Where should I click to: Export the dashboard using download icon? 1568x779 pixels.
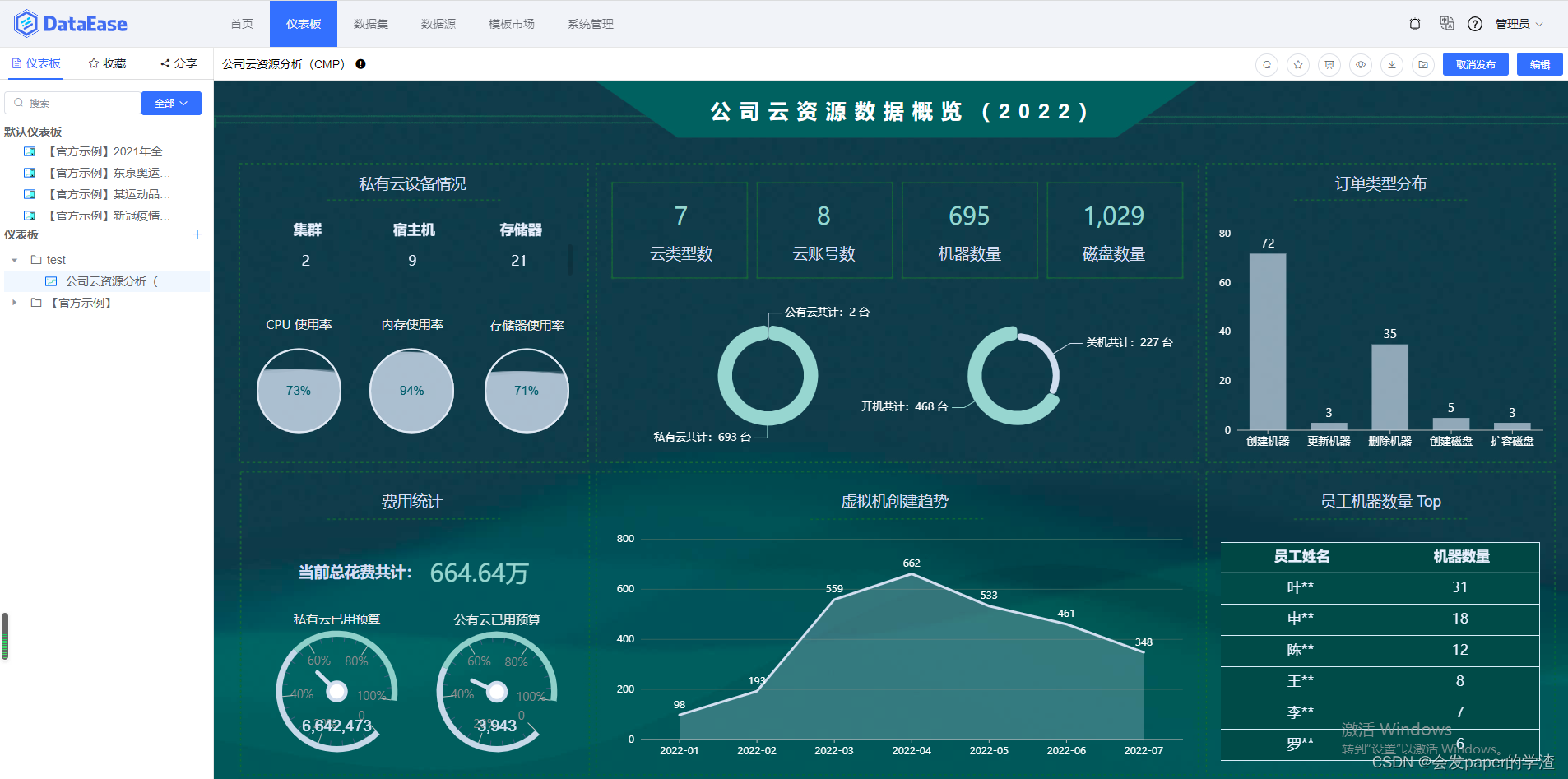click(1393, 64)
